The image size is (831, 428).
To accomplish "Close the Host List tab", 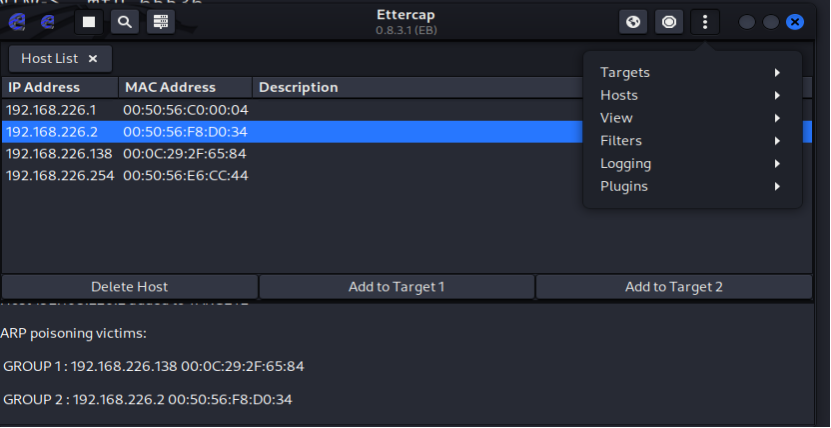I will (93, 59).
